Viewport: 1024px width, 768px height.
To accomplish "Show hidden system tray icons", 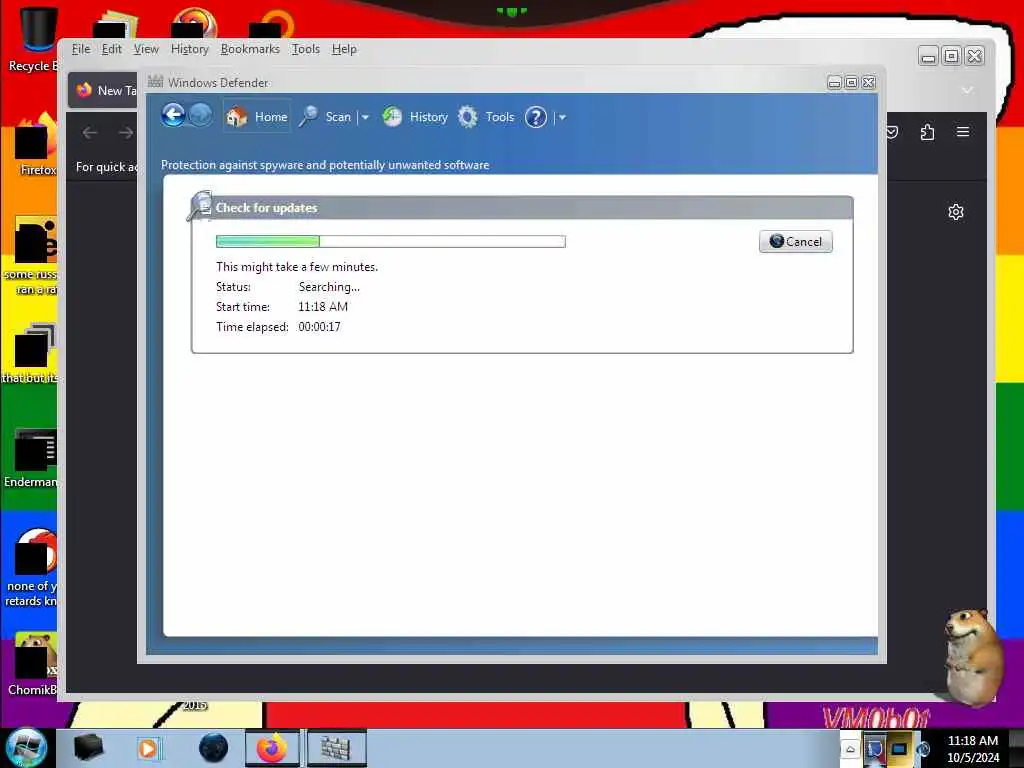I will click(850, 749).
